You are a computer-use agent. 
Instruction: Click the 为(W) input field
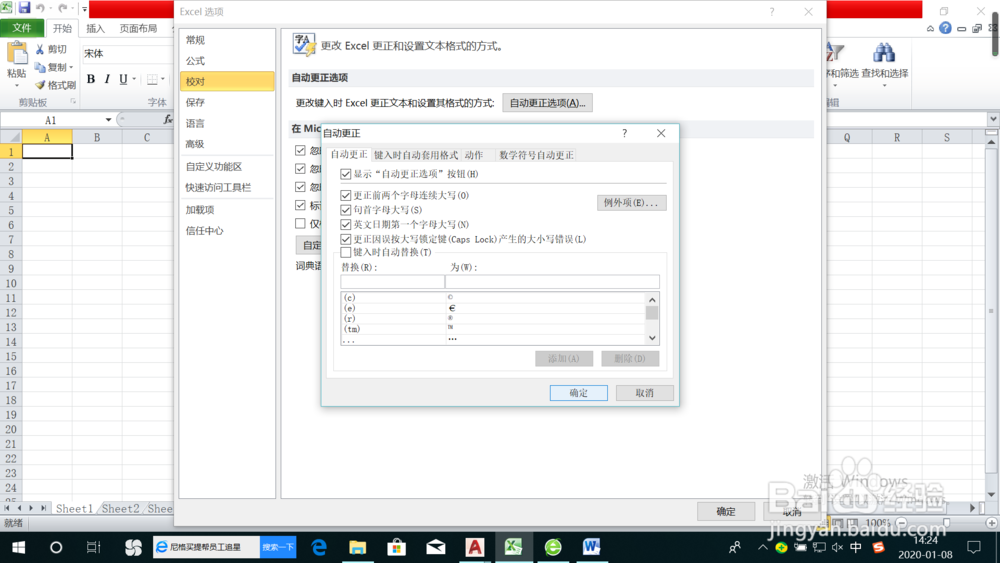point(552,282)
